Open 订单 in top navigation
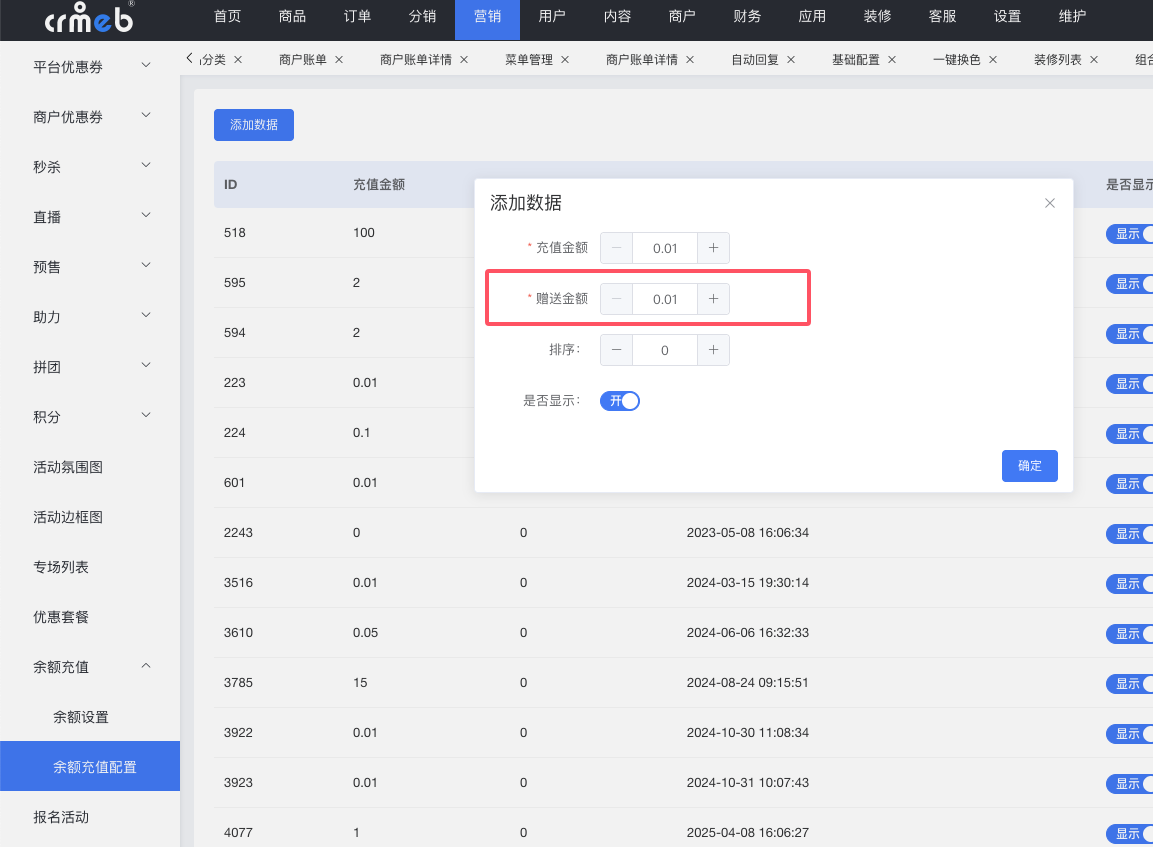This screenshot has height=847, width=1153. point(357,16)
